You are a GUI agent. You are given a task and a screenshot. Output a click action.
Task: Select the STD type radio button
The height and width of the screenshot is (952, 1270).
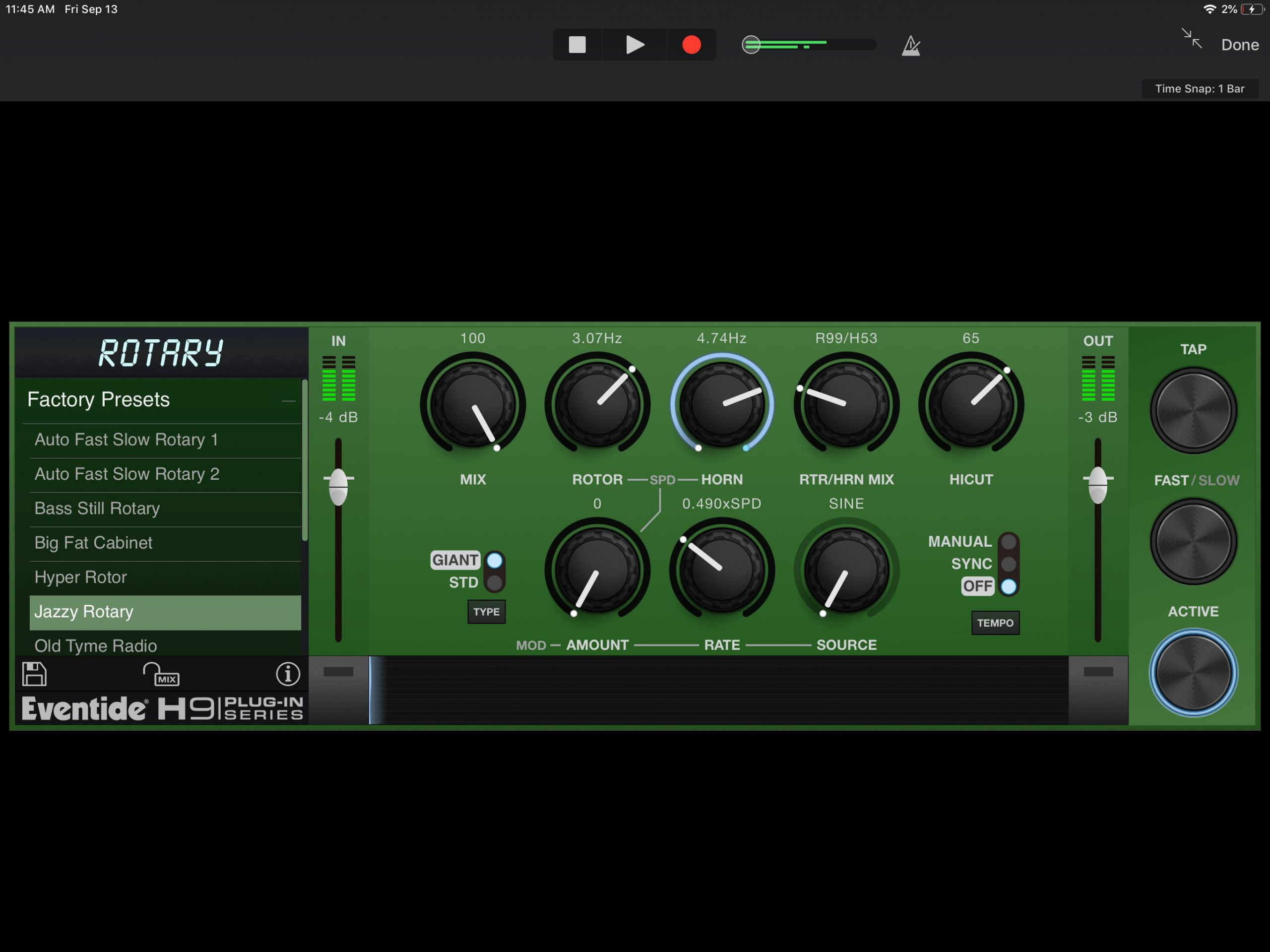coord(494,583)
